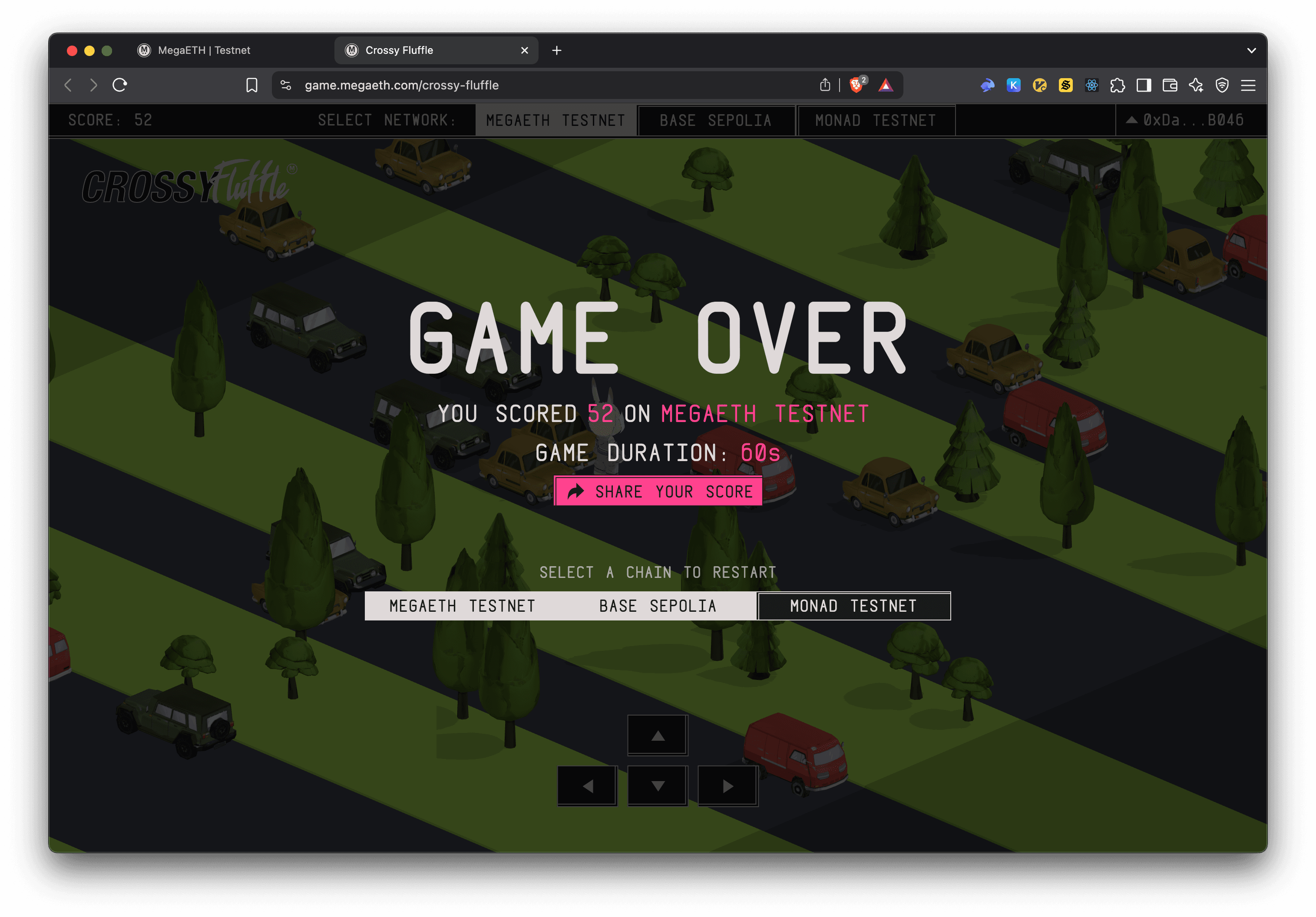
Task: Open Leo AI sparkle icon
Action: click(1196, 86)
